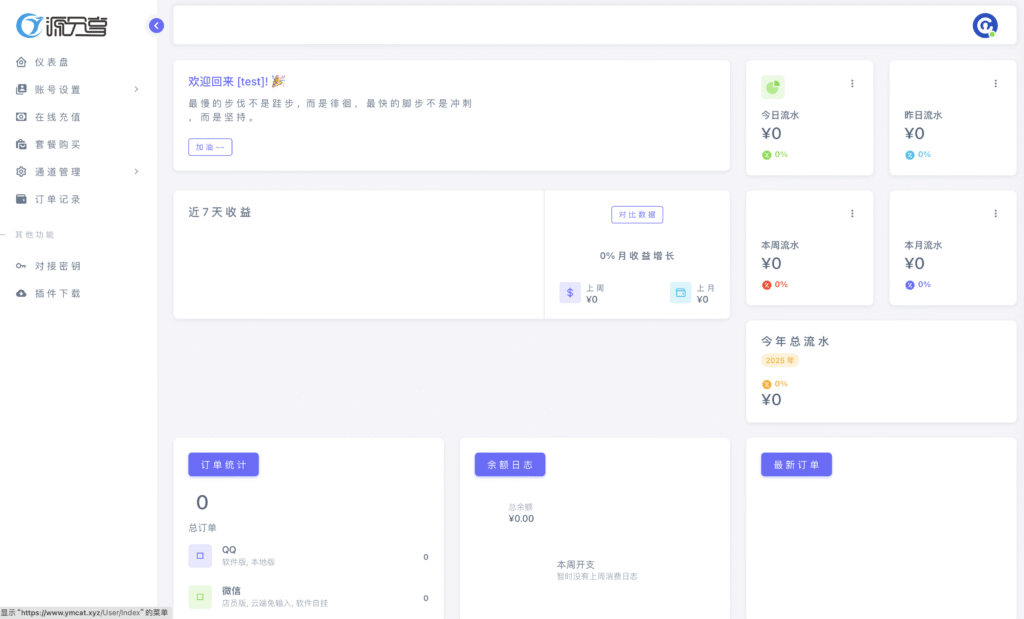Expand the 通道管理 submenu chevron

pyautogui.click(x=136, y=172)
